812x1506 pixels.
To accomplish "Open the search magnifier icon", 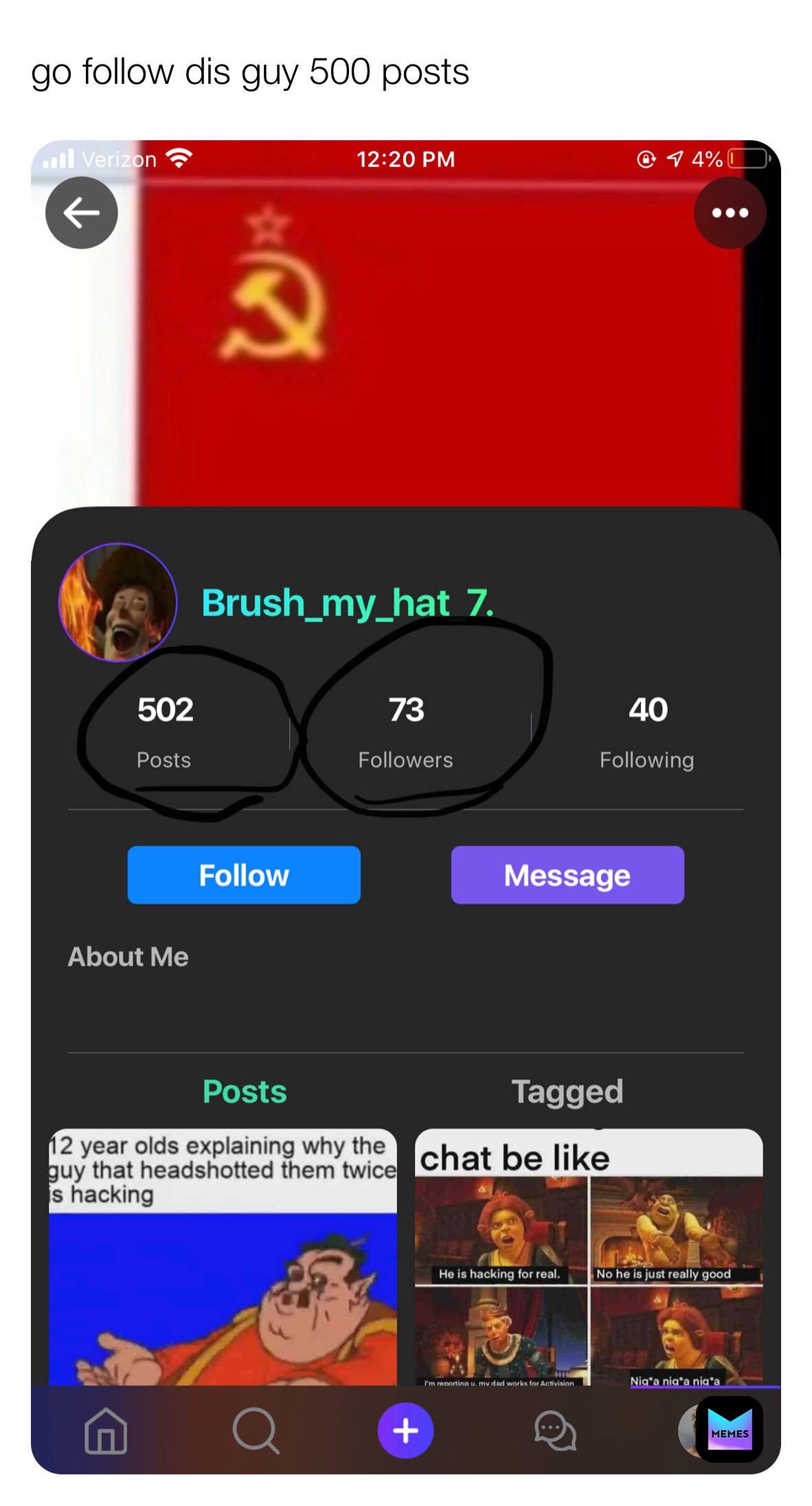I will coord(256,1430).
